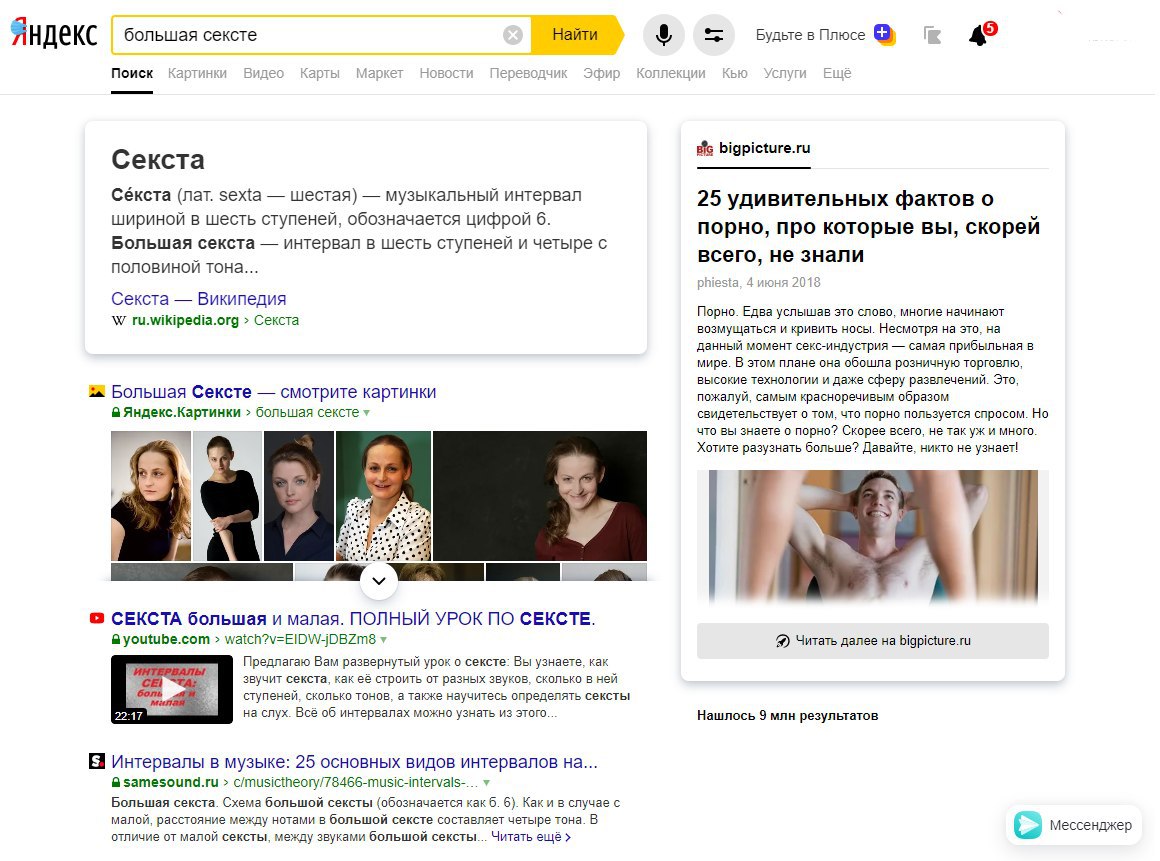Open the dropdown arrow after youtube.com URL
The height and width of the screenshot is (861, 1160).
point(383,640)
